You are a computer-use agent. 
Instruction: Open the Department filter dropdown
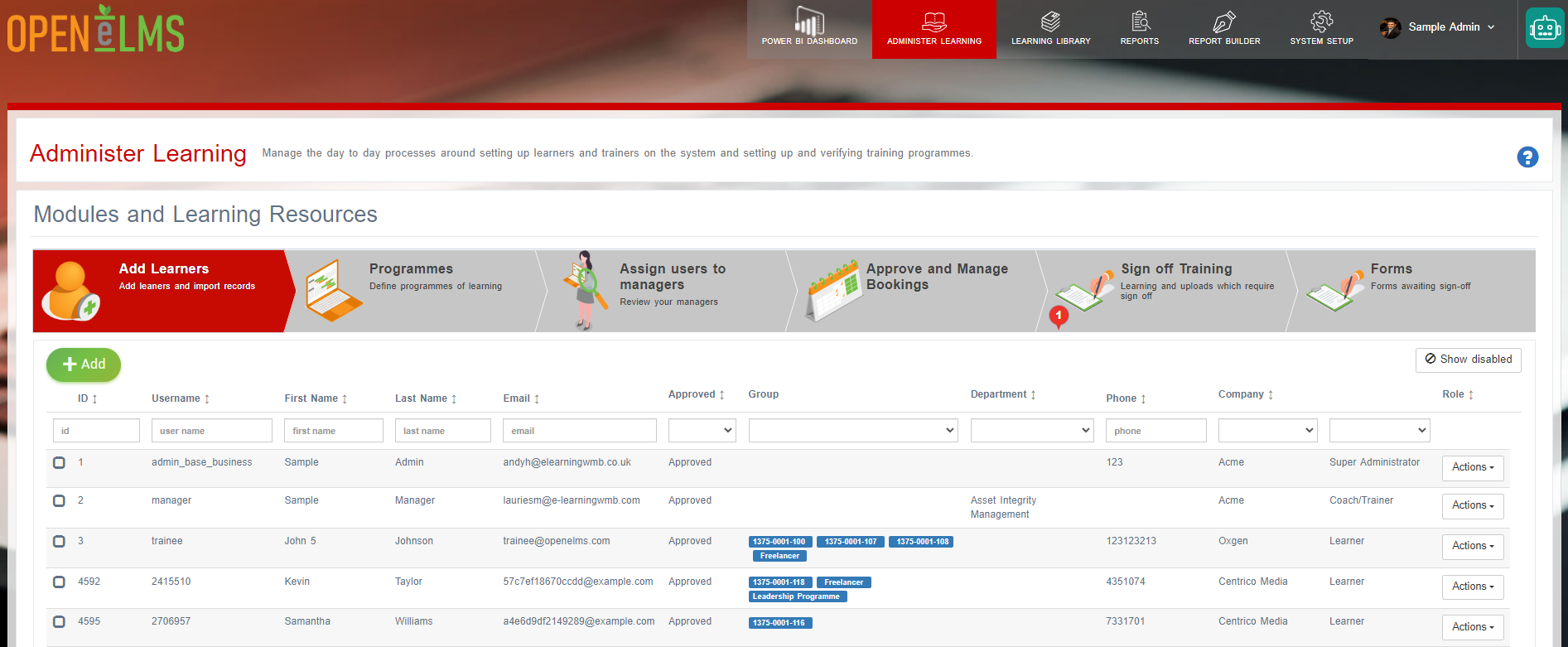point(1032,430)
